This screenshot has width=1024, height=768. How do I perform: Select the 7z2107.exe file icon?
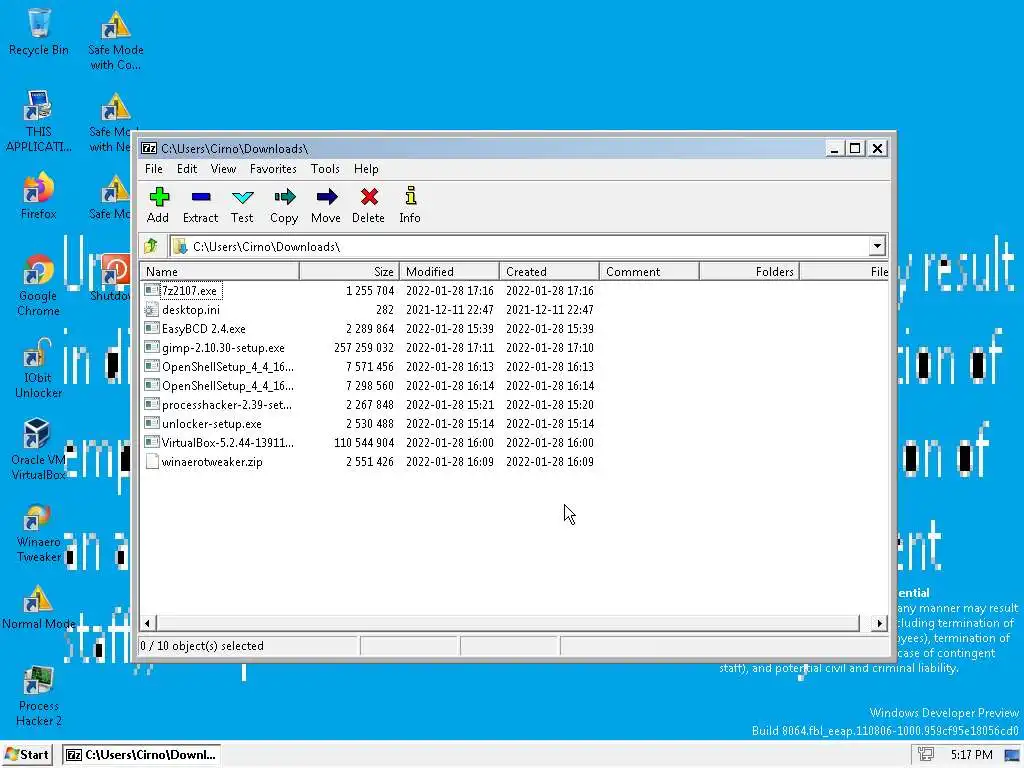click(152, 290)
